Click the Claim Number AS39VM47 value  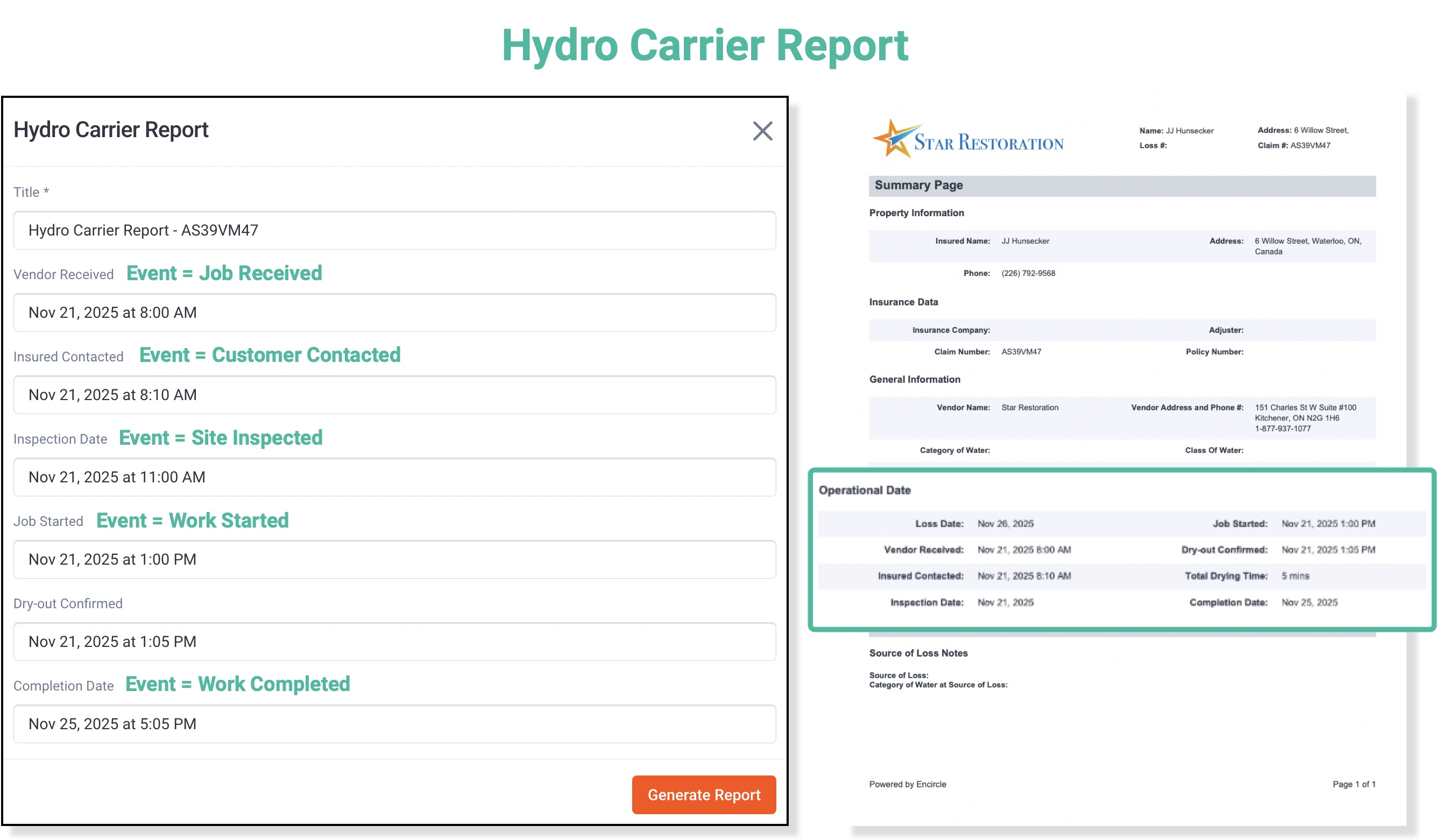pyautogui.click(x=1021, y=352)
